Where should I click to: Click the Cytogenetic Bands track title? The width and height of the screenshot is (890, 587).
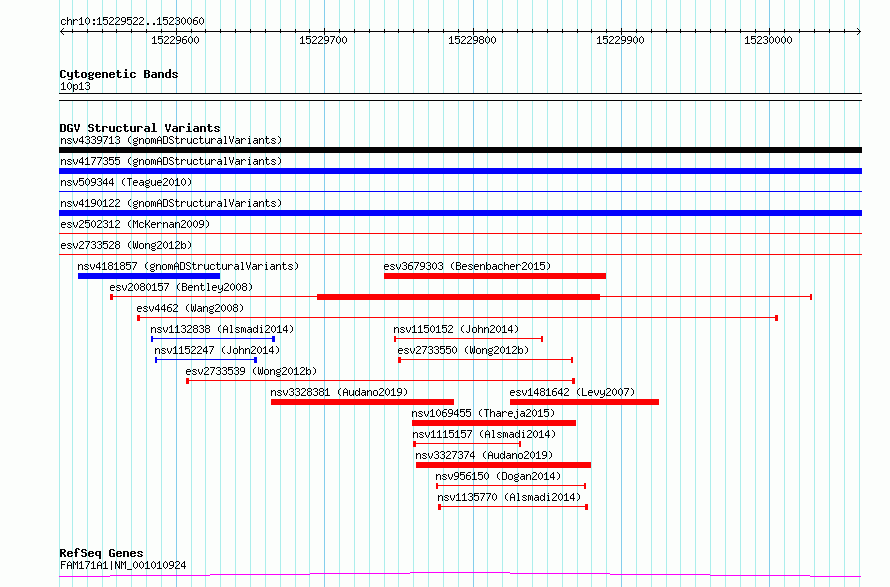[x=119, y=74]
